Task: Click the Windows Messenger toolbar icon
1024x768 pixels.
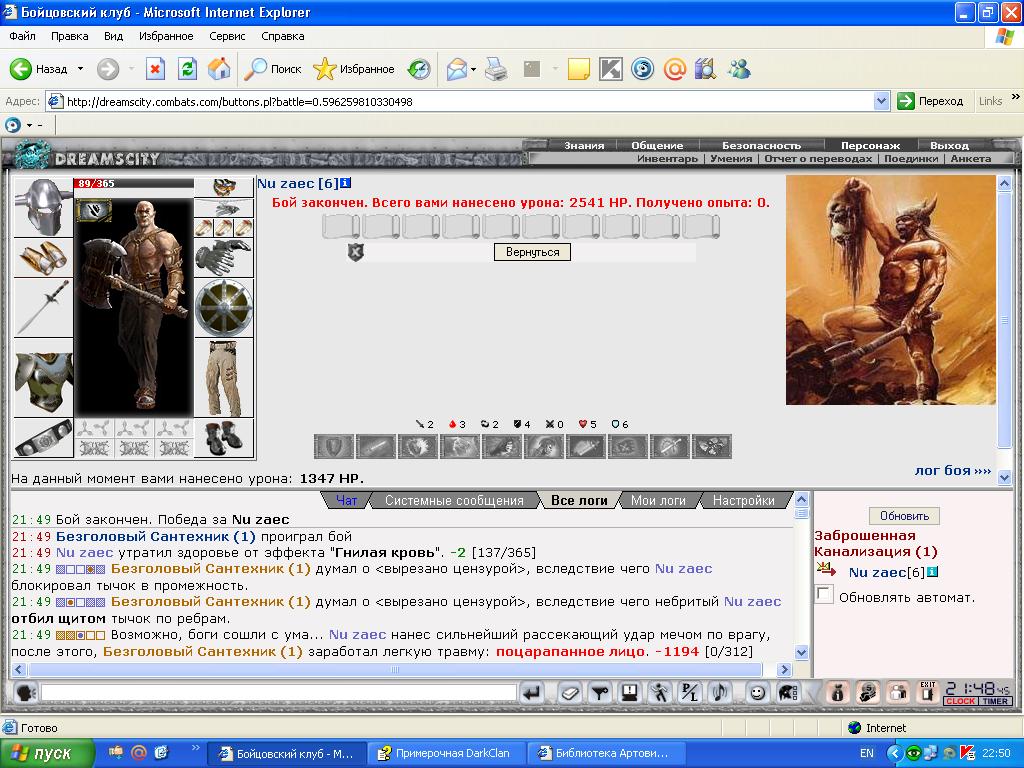Action: click(x=739, y=69)
